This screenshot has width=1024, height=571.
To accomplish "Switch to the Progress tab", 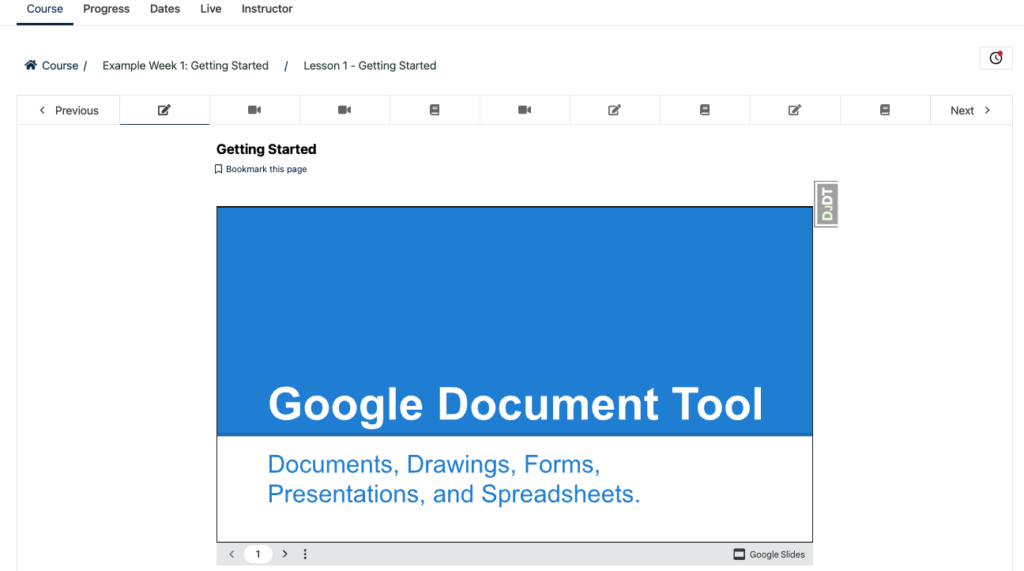I will pos(106,9).
